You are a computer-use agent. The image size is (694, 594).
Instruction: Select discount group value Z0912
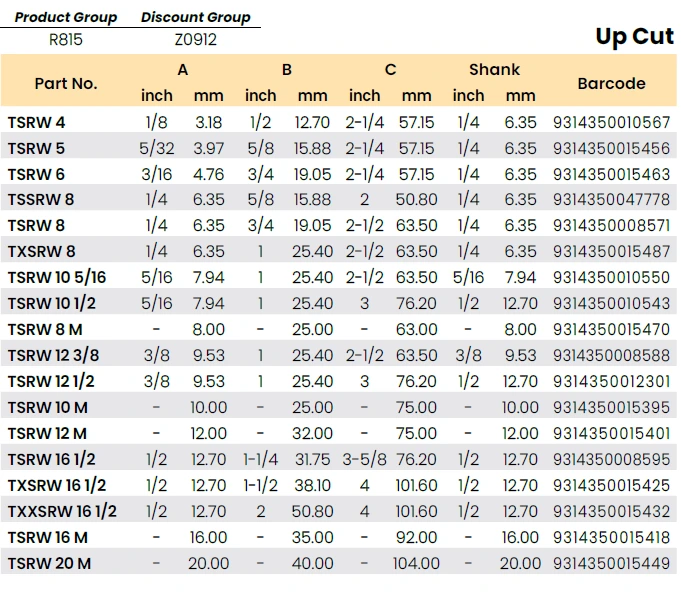point(195,40)
